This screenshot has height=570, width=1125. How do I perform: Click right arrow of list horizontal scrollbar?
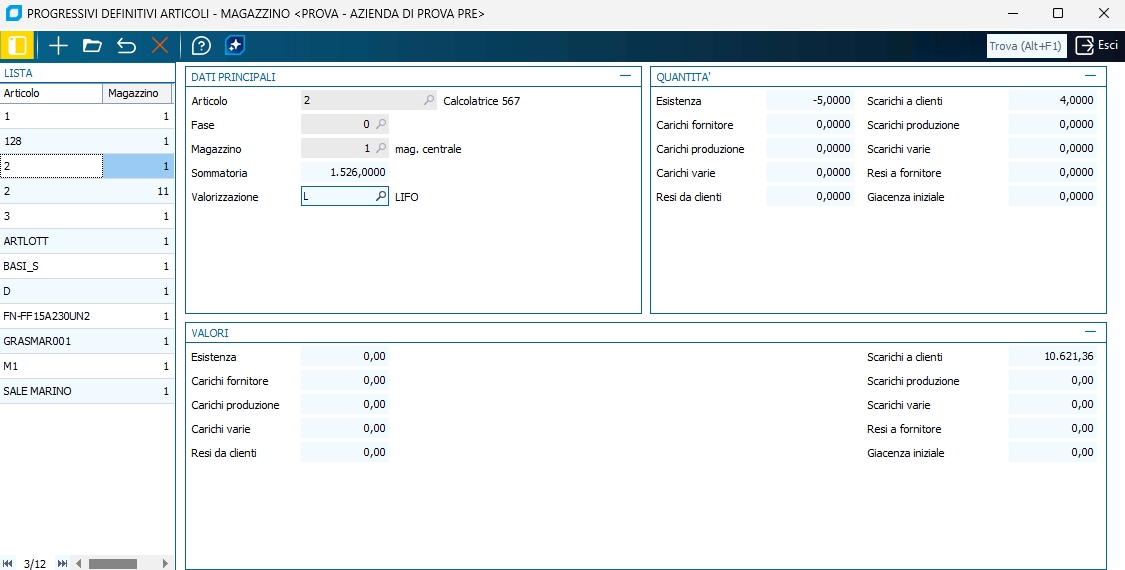click(165, 564)
